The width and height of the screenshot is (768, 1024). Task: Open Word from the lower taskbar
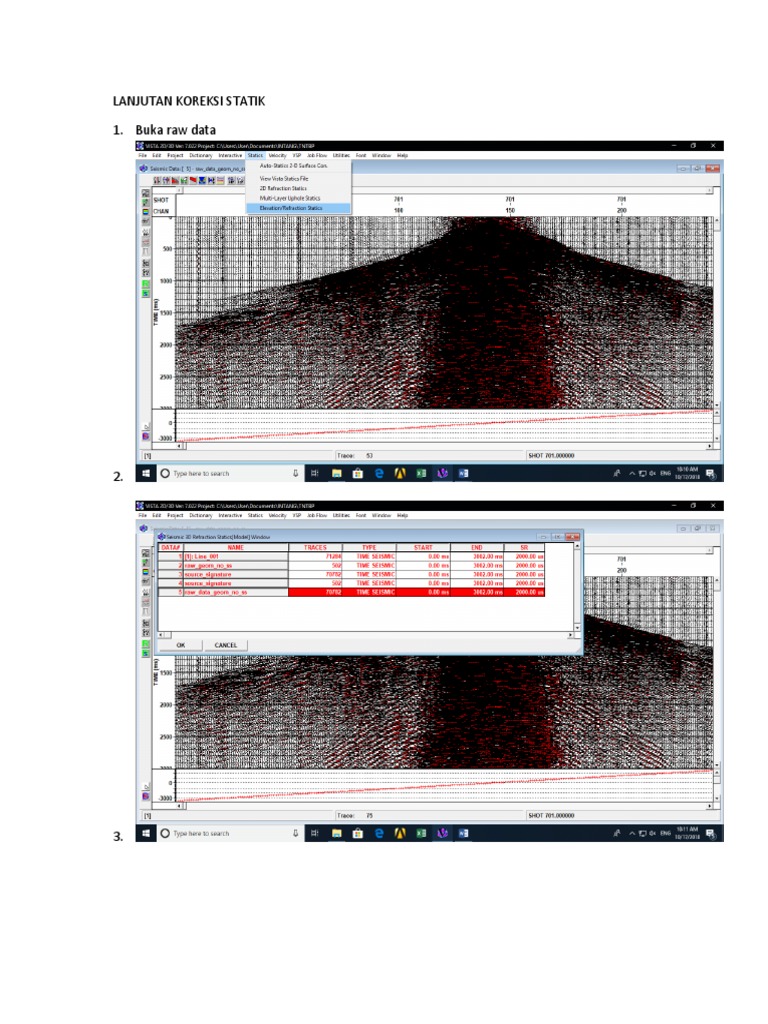[x=463, y=833]
